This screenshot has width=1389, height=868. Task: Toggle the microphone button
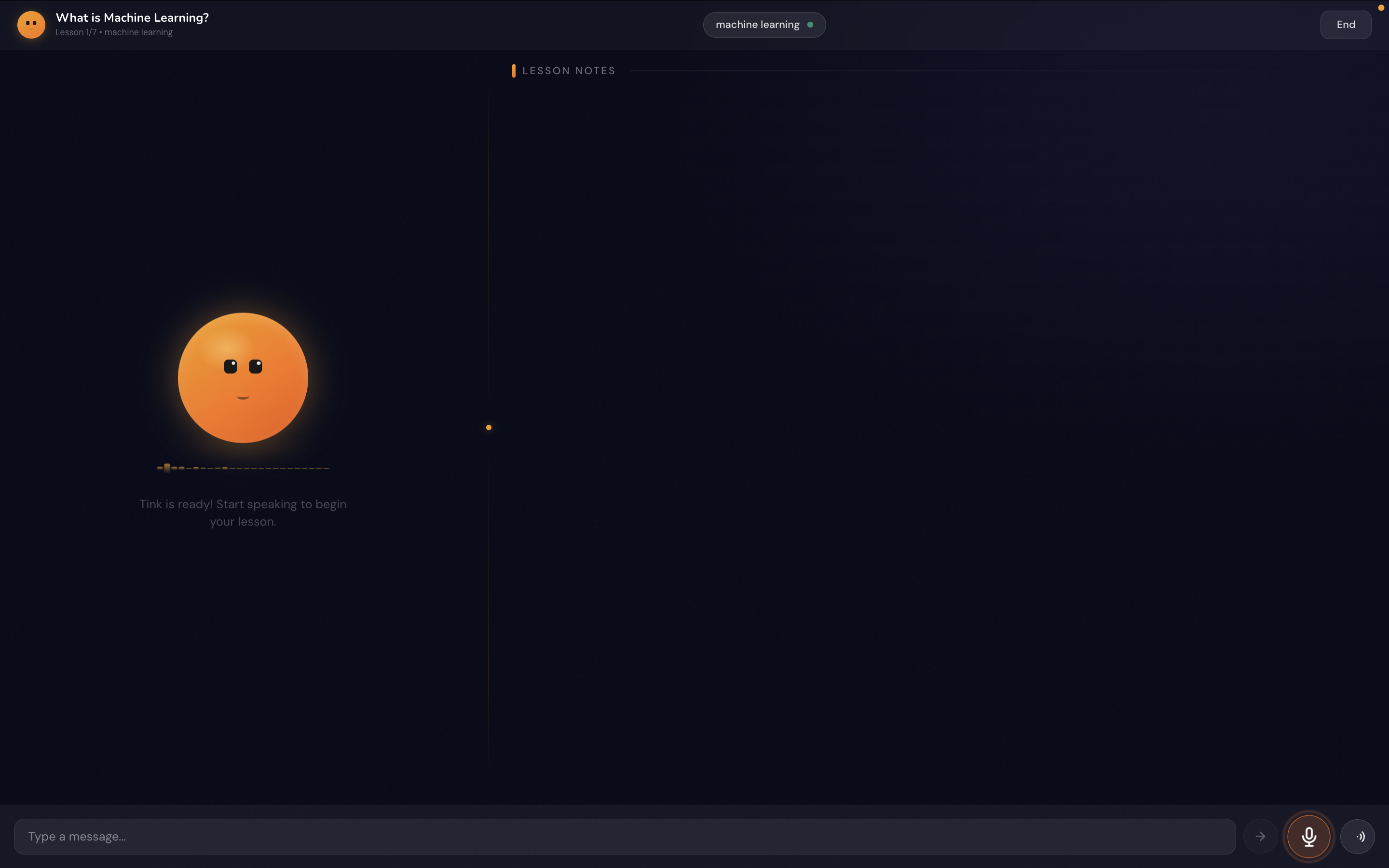[1308, 837]
